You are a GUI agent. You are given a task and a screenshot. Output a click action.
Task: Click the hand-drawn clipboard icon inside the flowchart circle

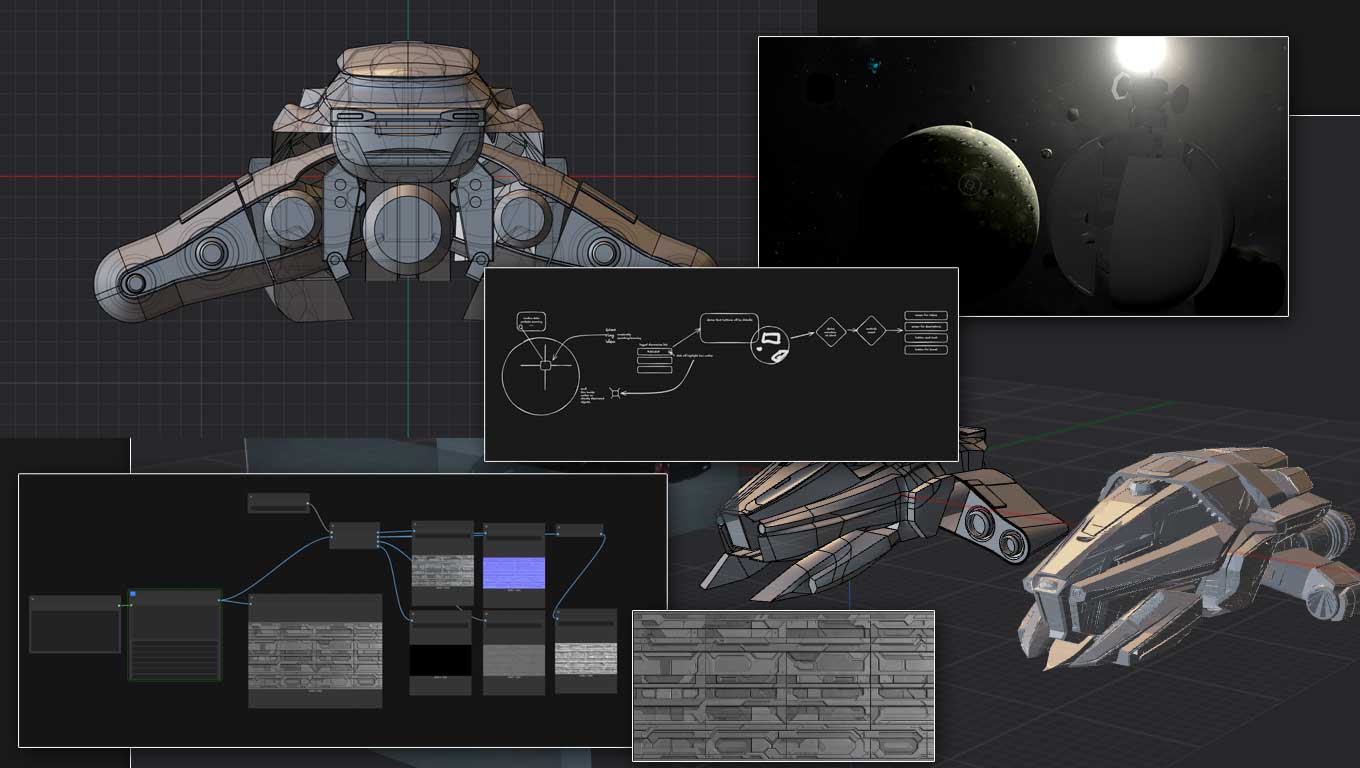point(770,338)
